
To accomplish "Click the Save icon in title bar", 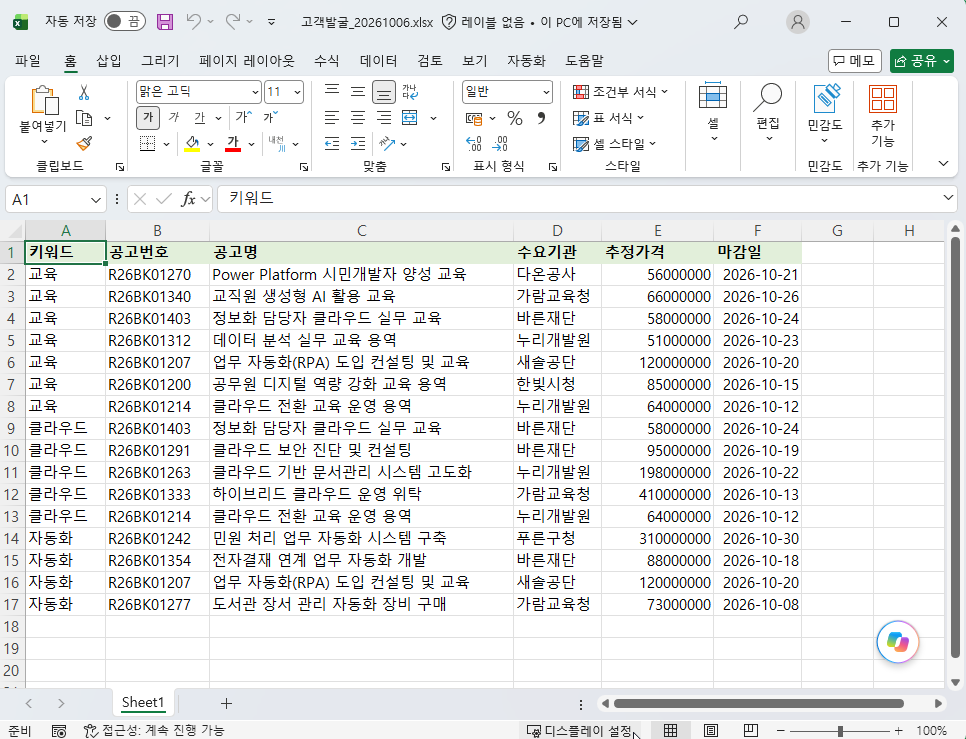I will [164, 22].
